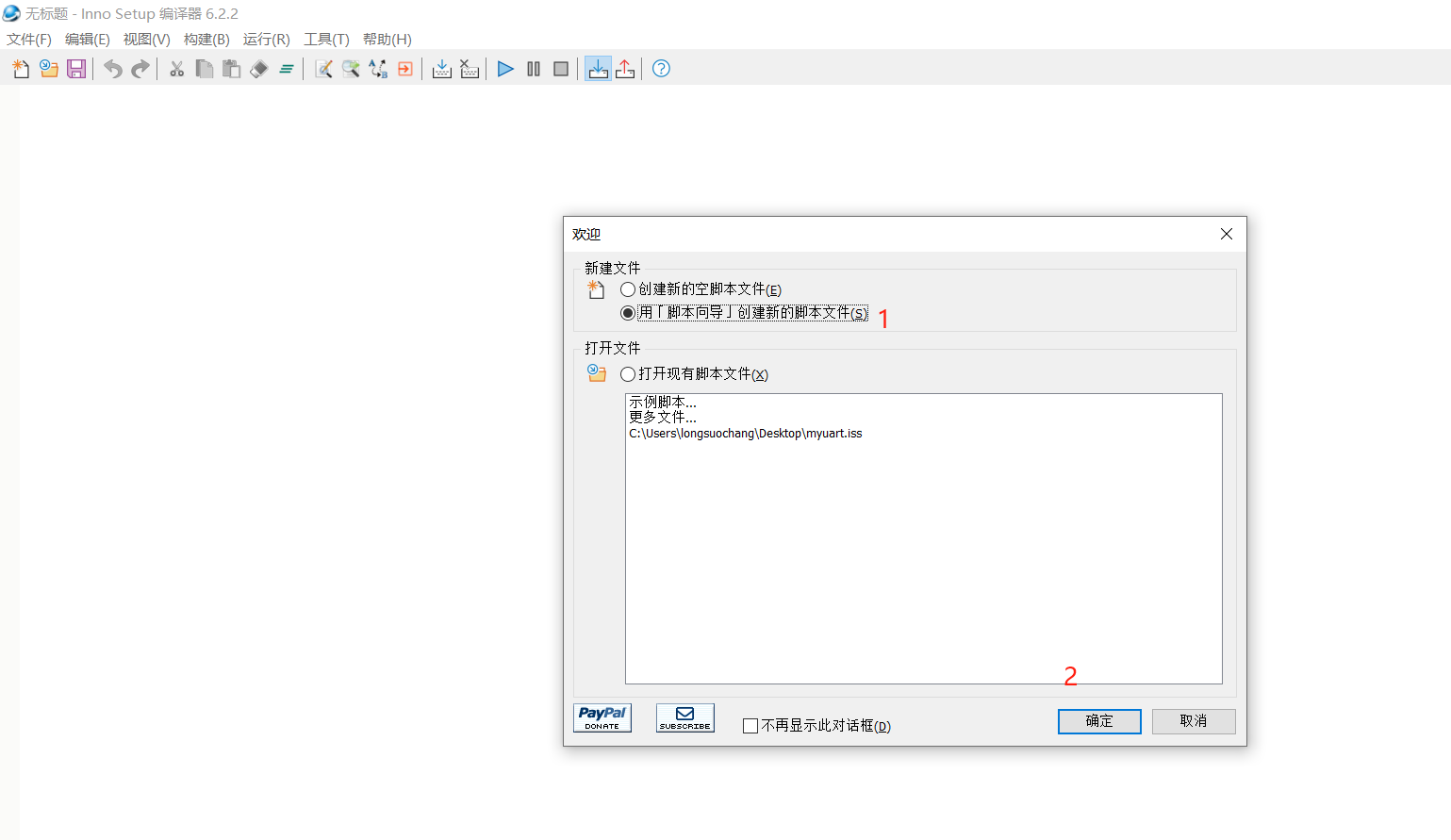
Task: Open the 视图(V) menu
Action: click(x=147, y=40)
